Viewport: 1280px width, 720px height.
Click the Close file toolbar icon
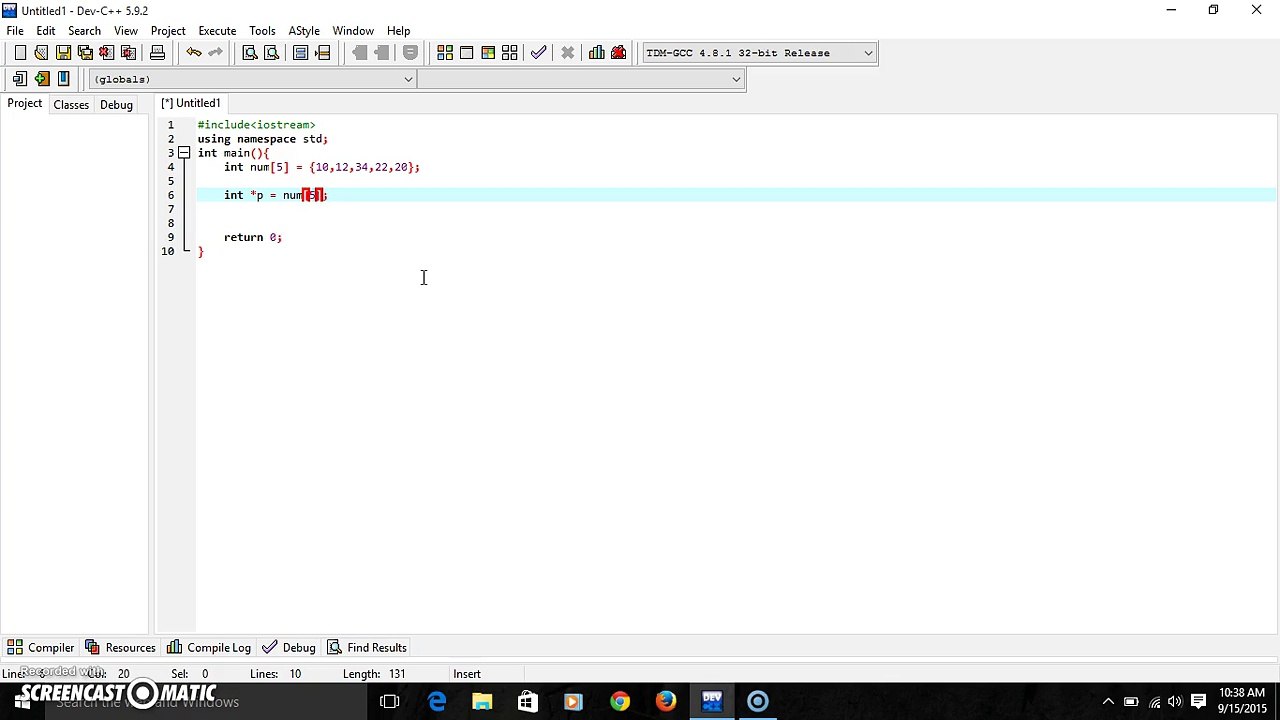tap(106, 53)
